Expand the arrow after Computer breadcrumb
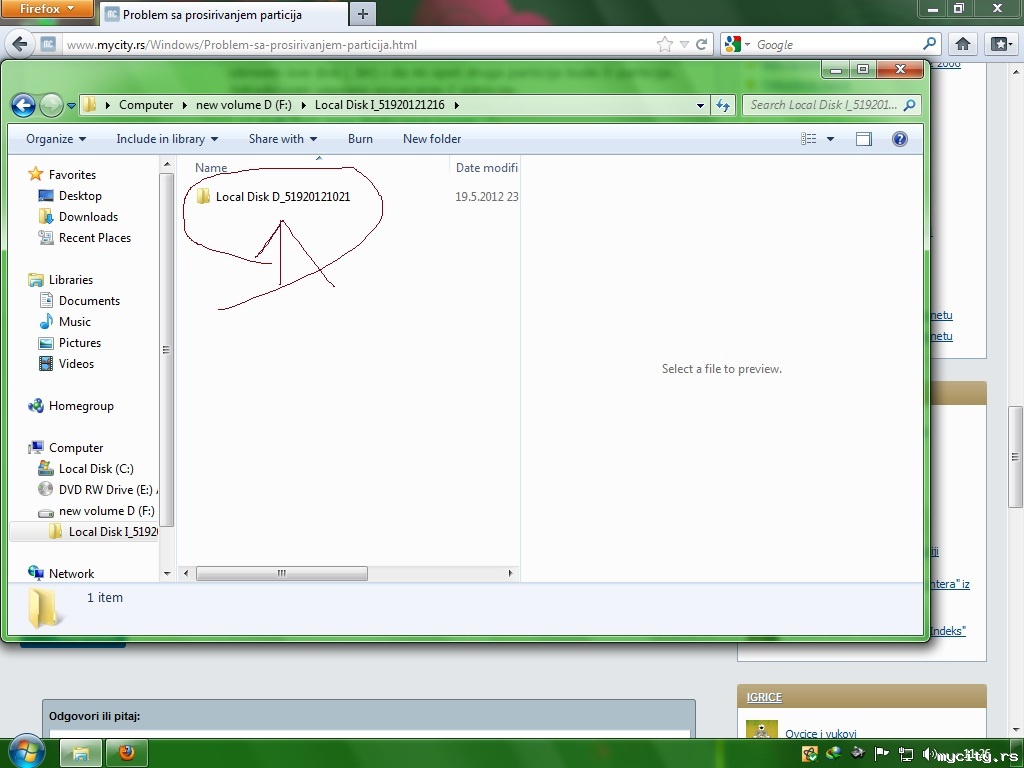The height and width of the screenshot is (768, 1024). coord(184,104)
